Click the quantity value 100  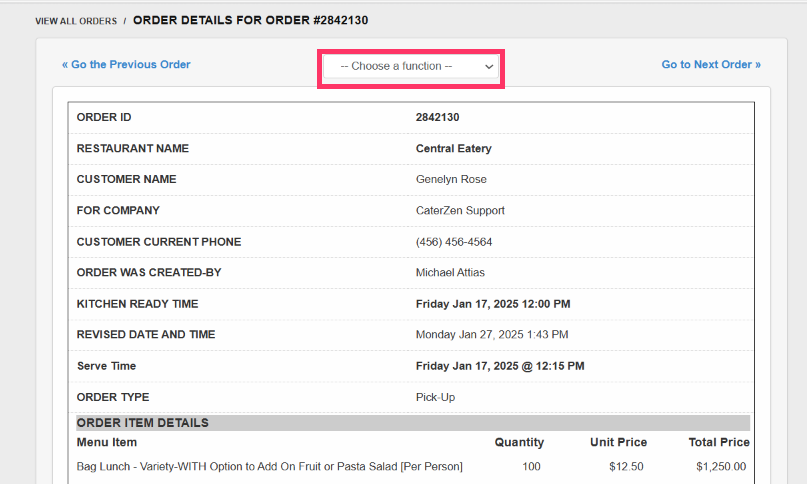pos(531,466)
